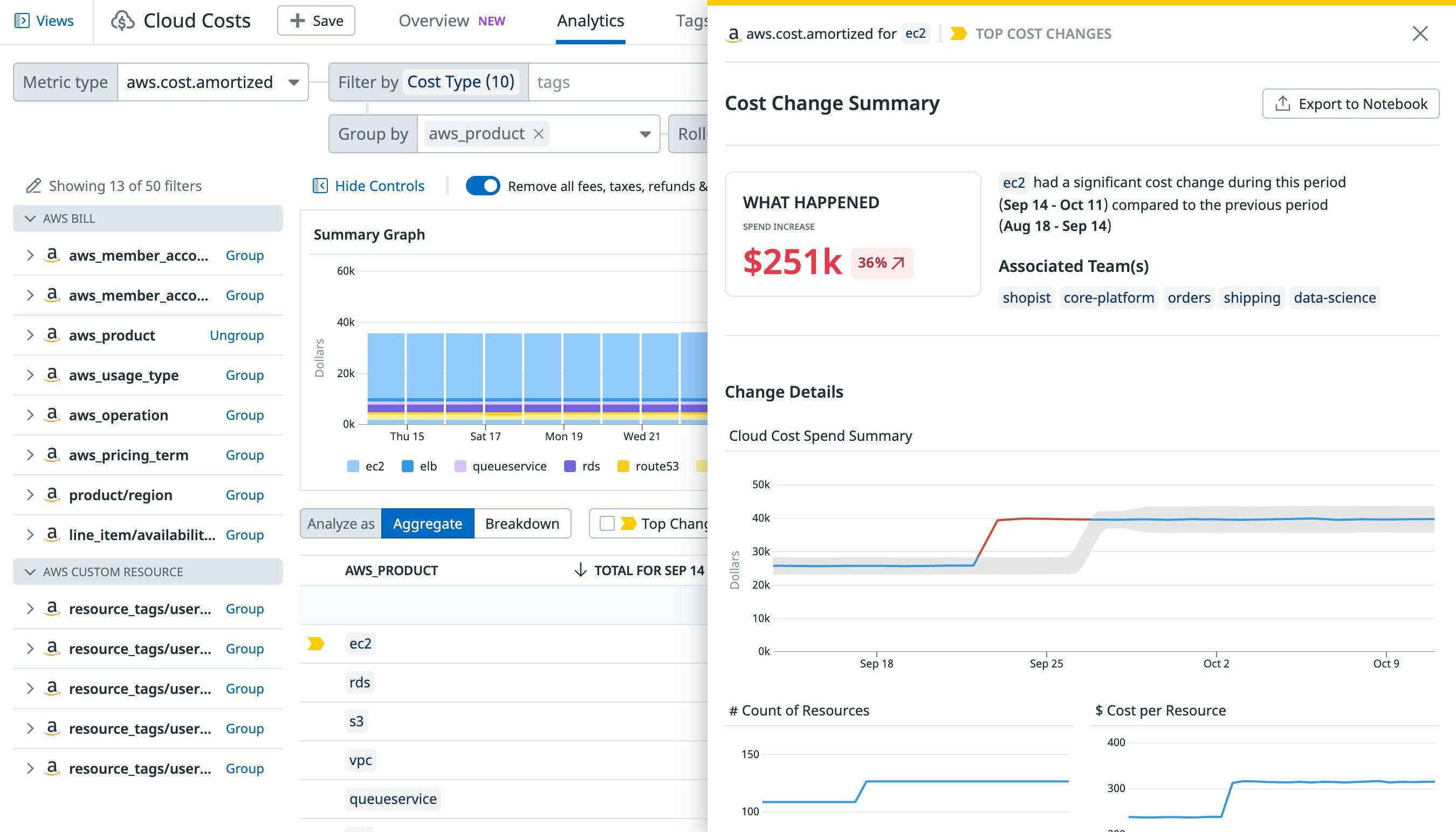Click the rds legend color swatch
The width and height of the screenshot is (1456, 832).
(x=570, y=466)
